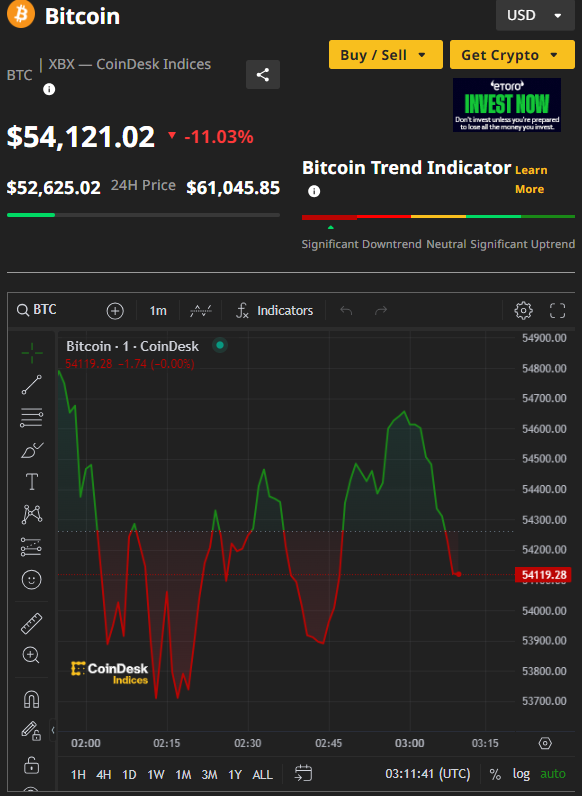This screenshot has width=582, height=796.
Task: Click the Significant Downtrend label
Action: [x=362, y=244]
